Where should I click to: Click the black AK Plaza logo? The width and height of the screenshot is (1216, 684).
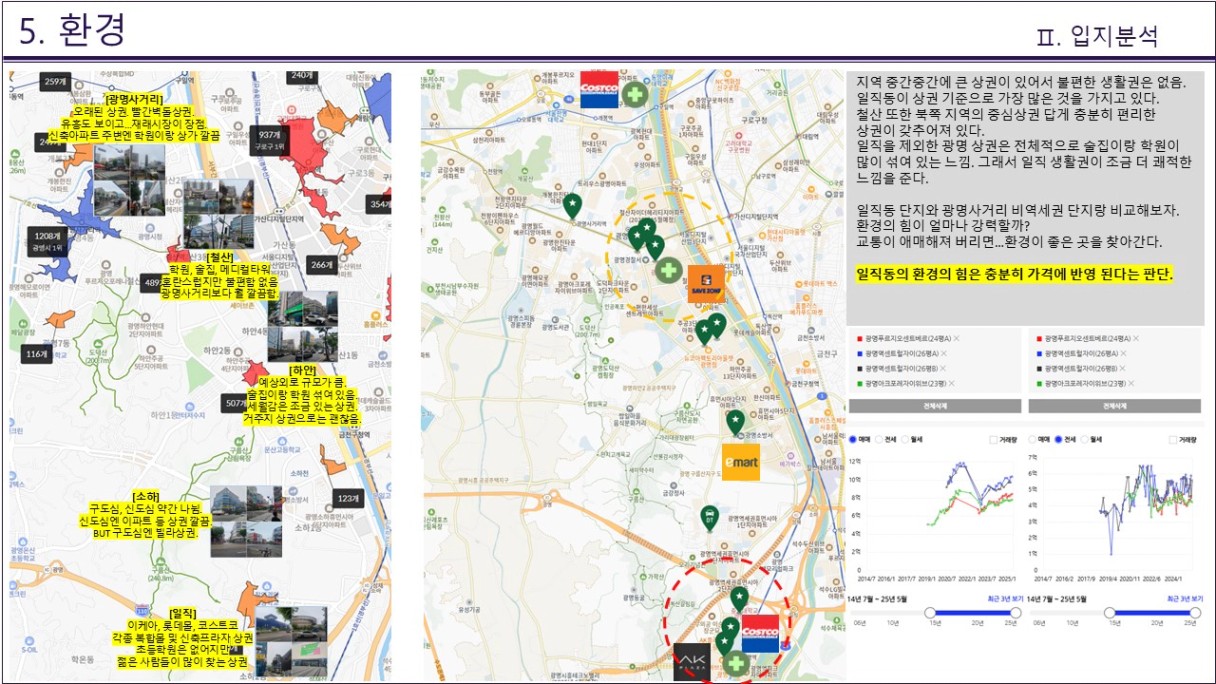pyautogui.click(x=691, y=662)
